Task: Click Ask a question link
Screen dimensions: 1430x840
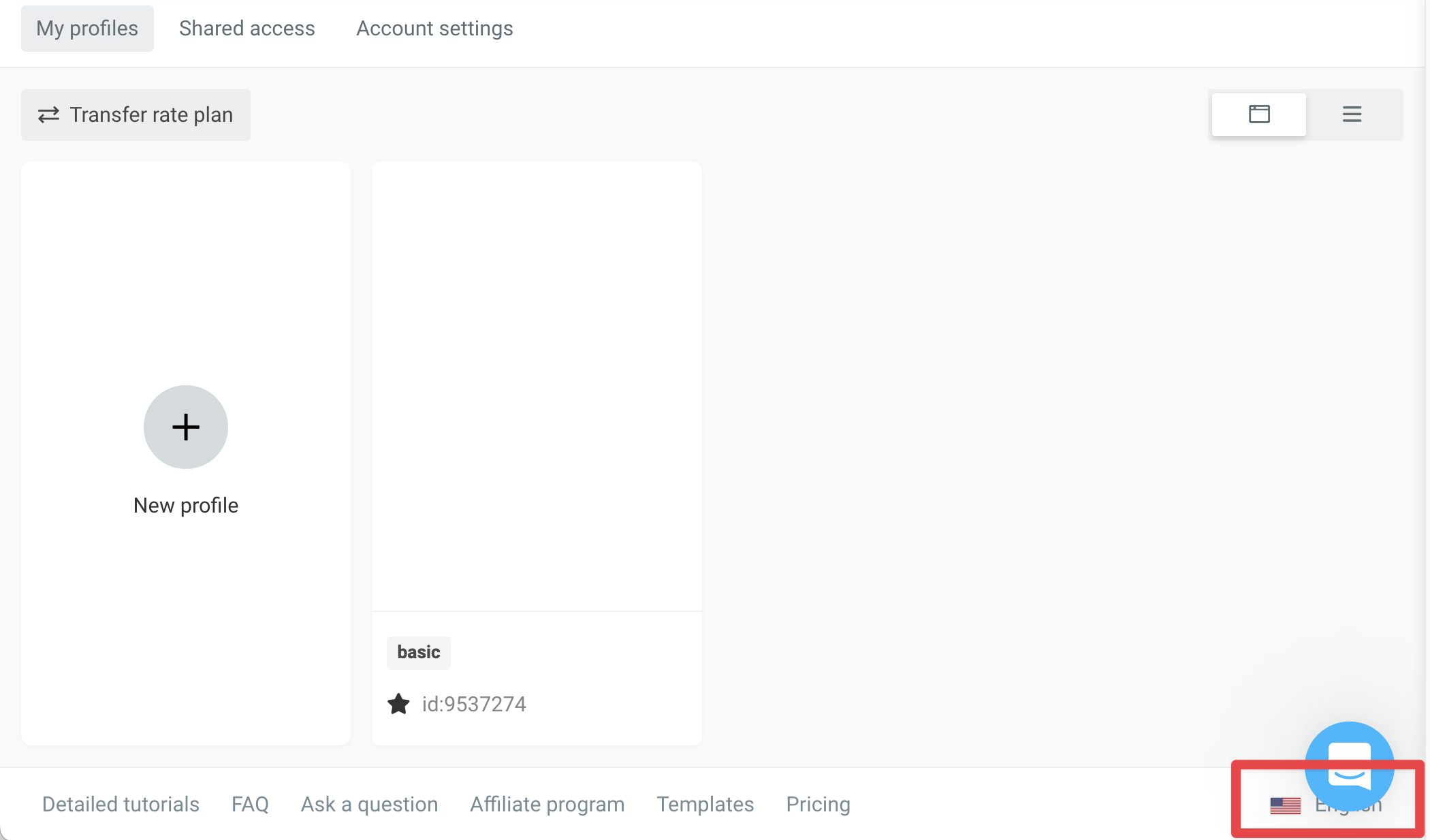Action: tap(369, 805)
